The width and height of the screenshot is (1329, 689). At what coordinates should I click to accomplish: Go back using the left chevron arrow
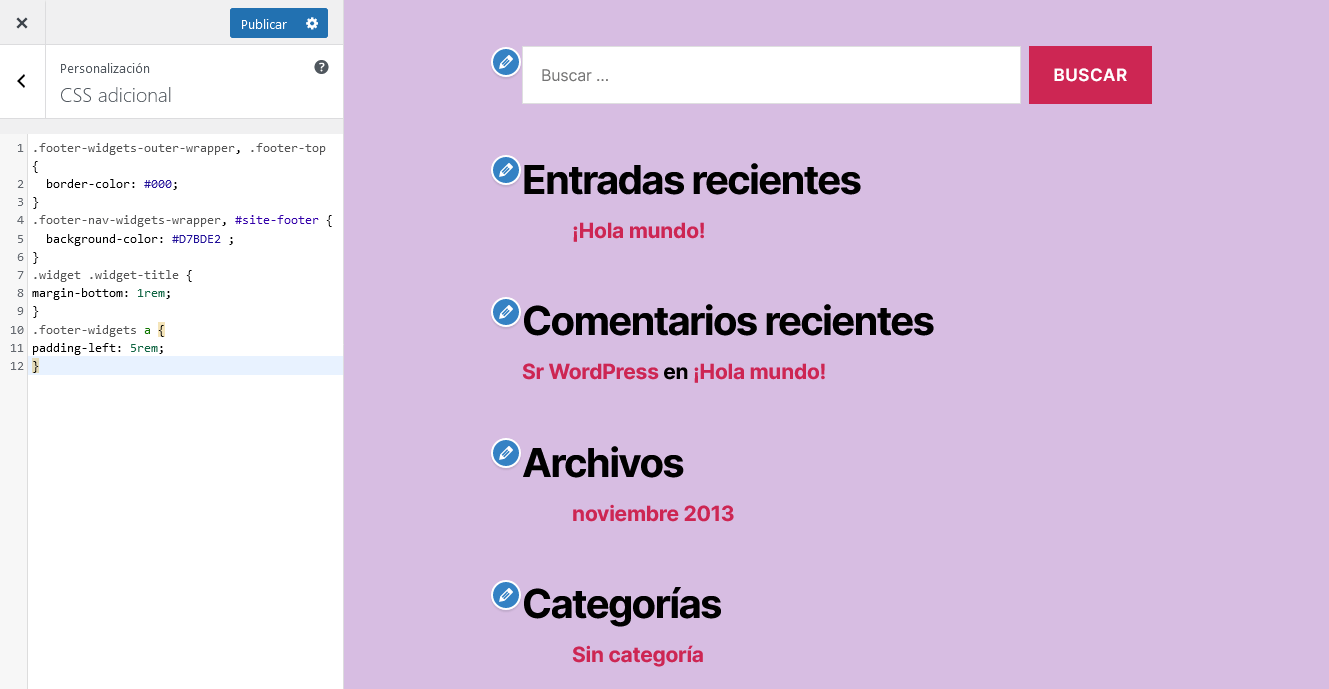coord(22,82)
